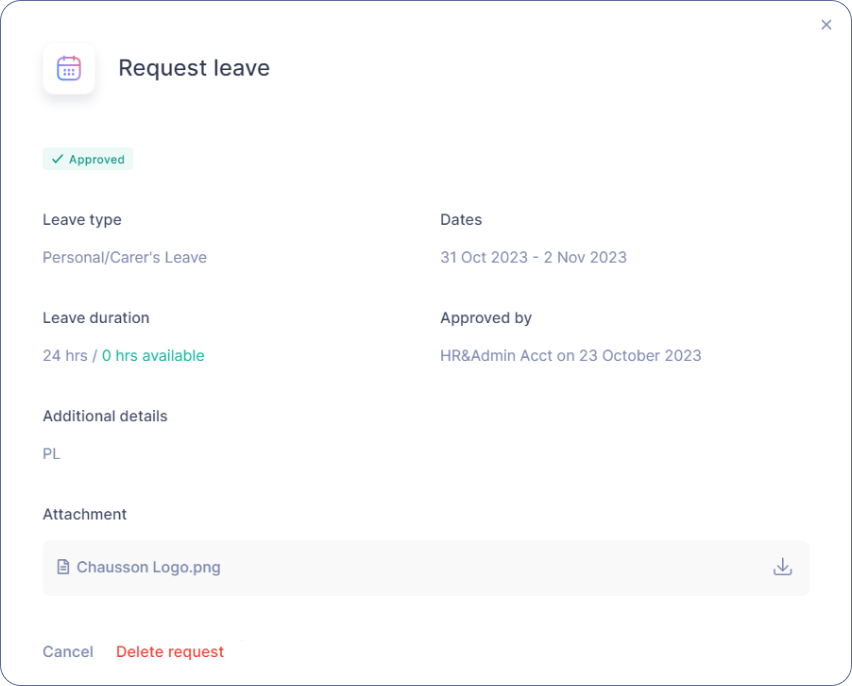The image size is (852, 686).
Task: Click the Approved by label
Action: (486, 317)
